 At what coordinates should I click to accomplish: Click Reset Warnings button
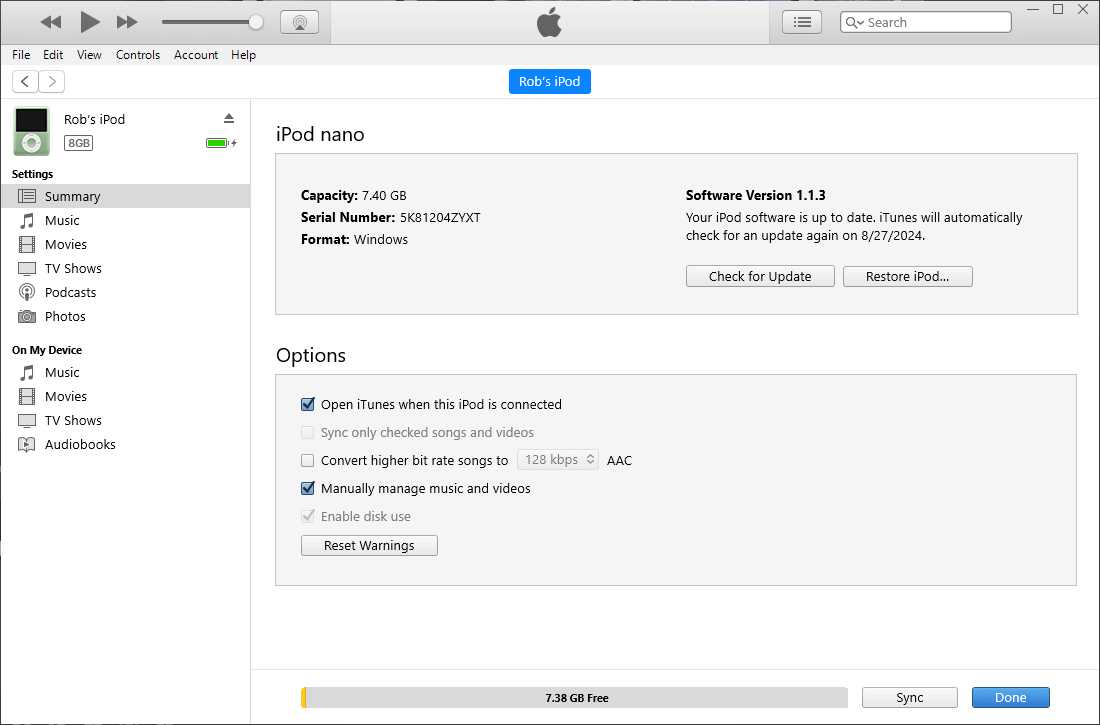coord(369,545)
